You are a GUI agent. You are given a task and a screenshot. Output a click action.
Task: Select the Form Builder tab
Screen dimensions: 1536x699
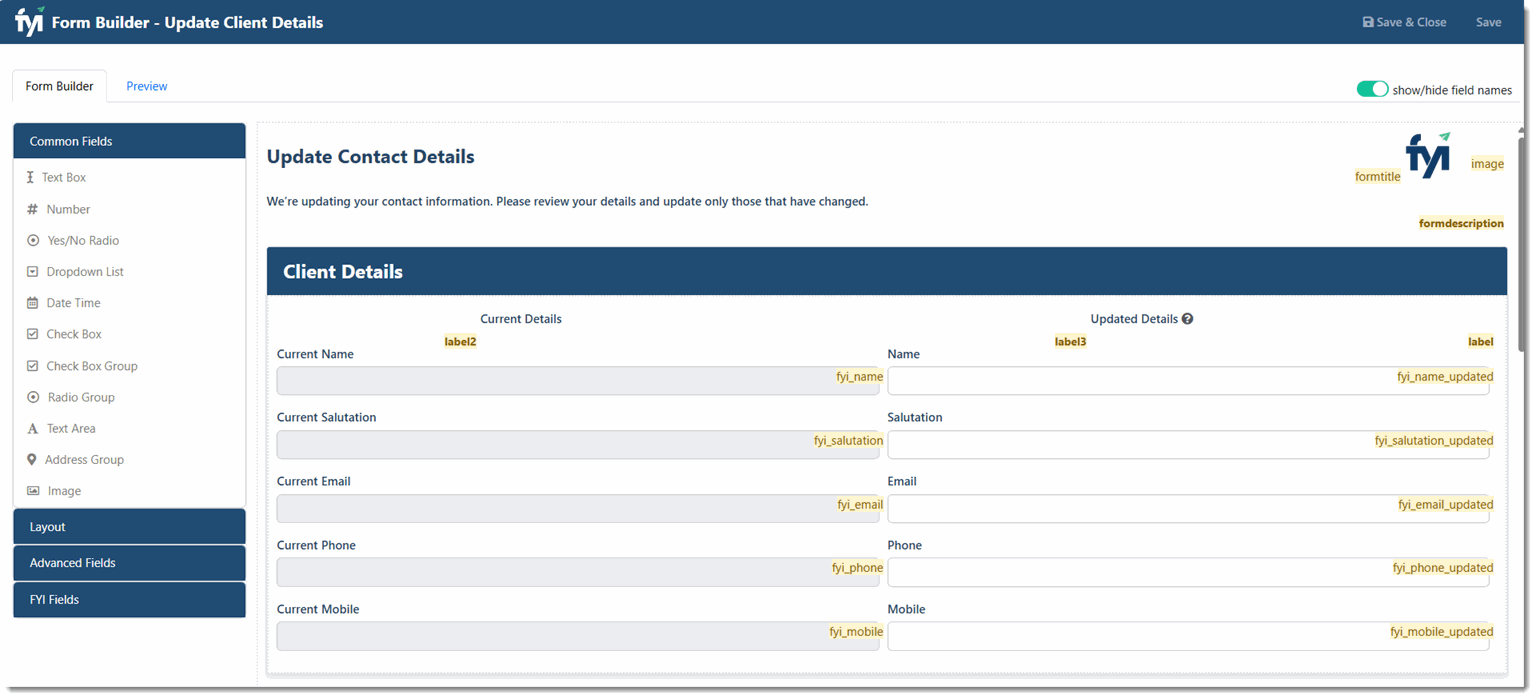pos(59,86)
